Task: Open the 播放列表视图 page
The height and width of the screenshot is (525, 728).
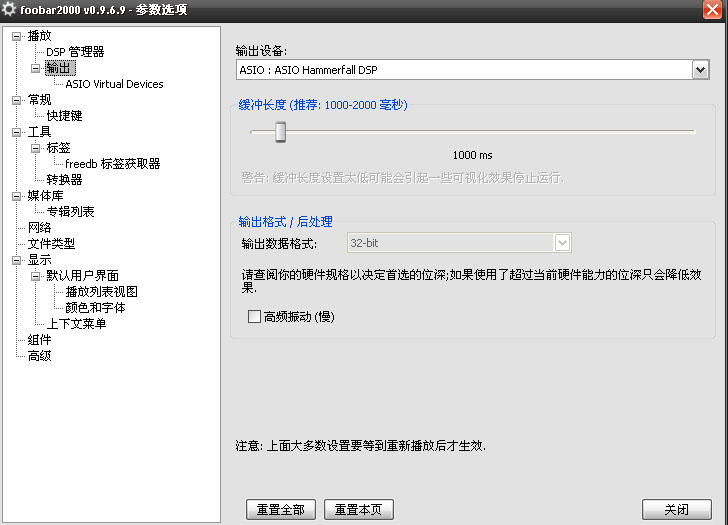Action: [102, 292]
